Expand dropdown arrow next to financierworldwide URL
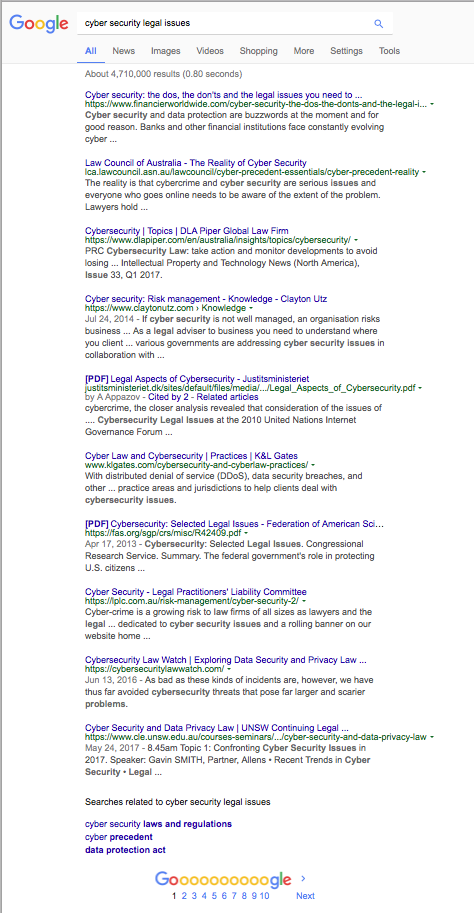474x913 pixels. click(431, 105)
